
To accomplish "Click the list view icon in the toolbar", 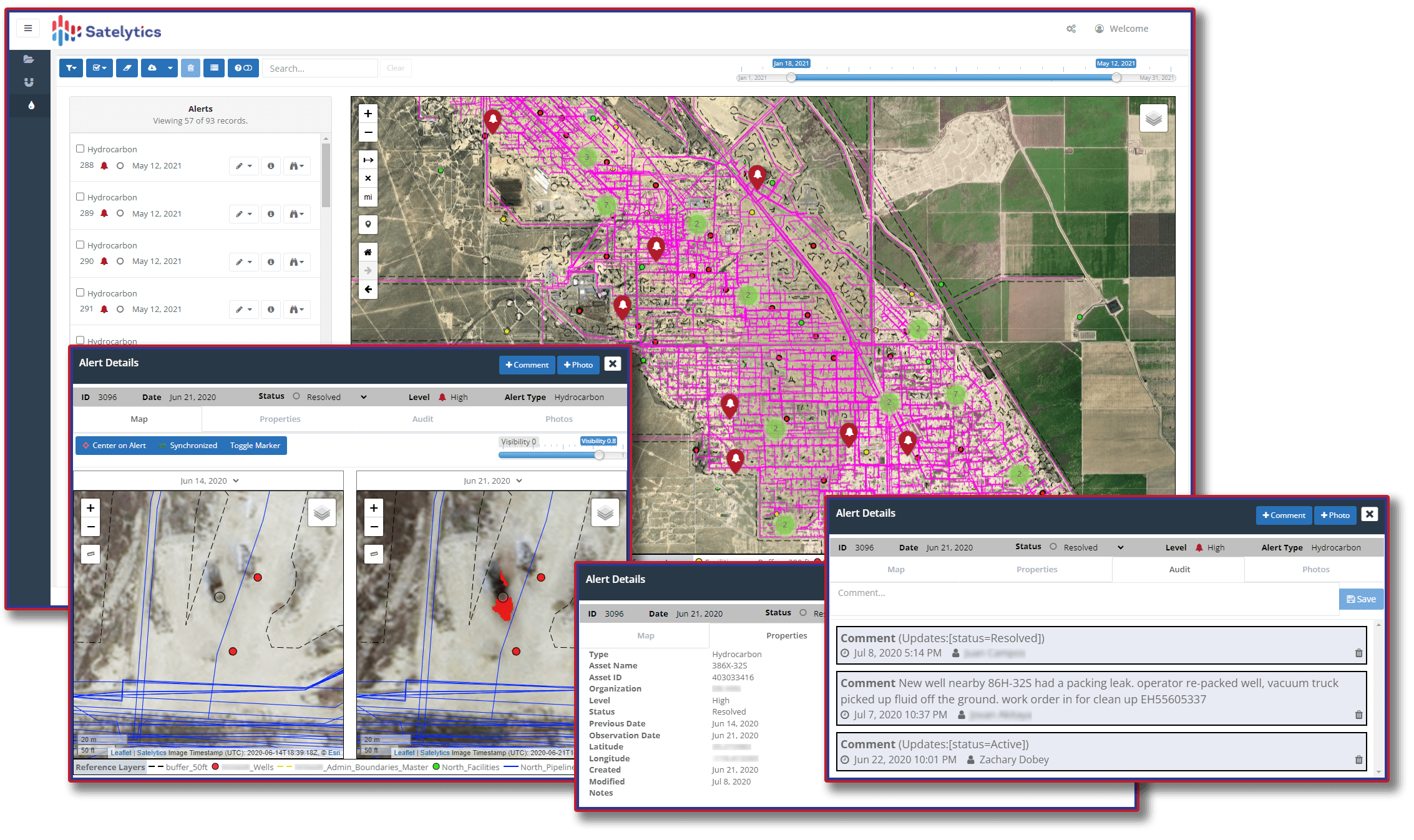I will point(214,68).
